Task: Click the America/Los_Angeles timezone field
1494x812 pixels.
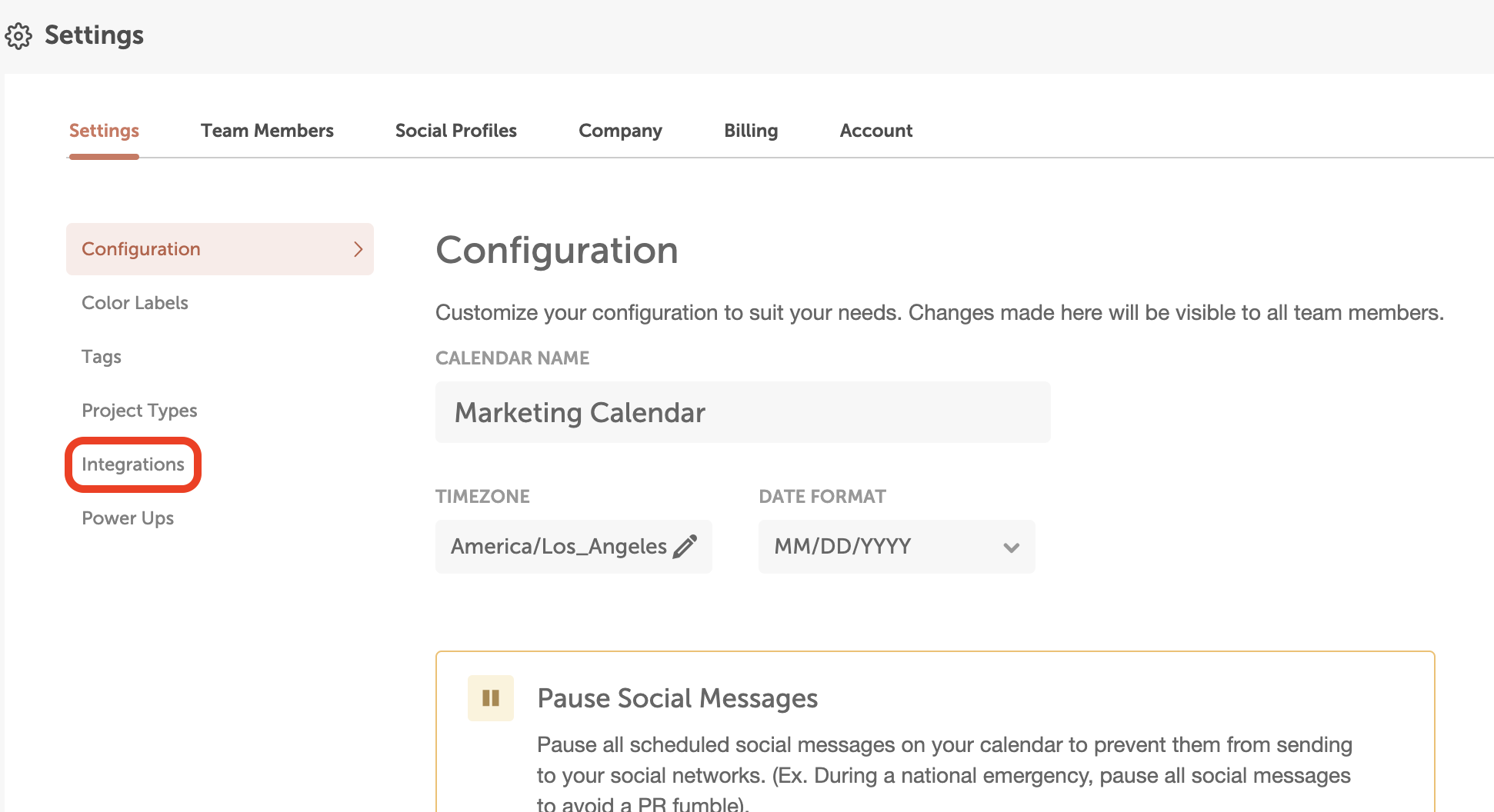Action: pyautogui.click(x=574, y=547)
